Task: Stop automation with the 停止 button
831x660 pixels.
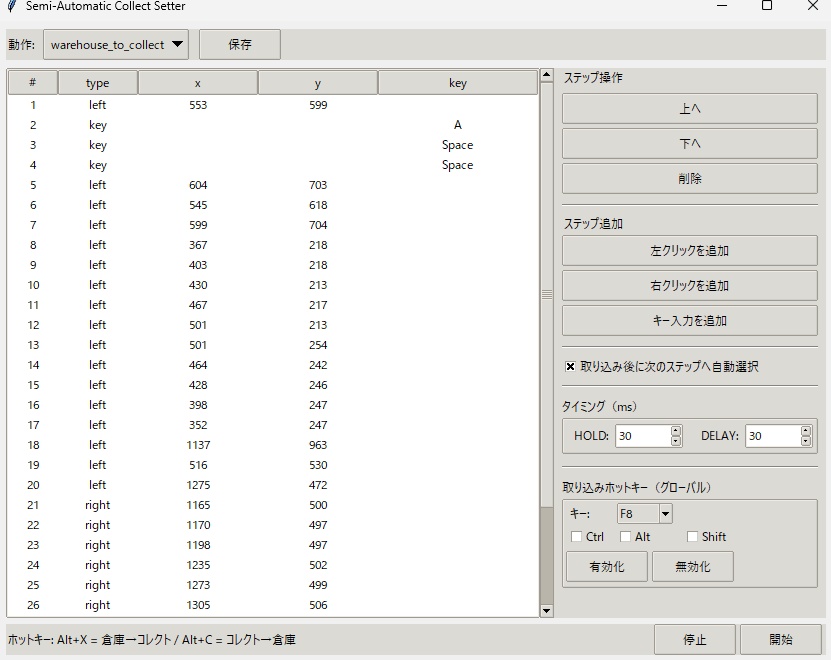Action: point(694,639)
